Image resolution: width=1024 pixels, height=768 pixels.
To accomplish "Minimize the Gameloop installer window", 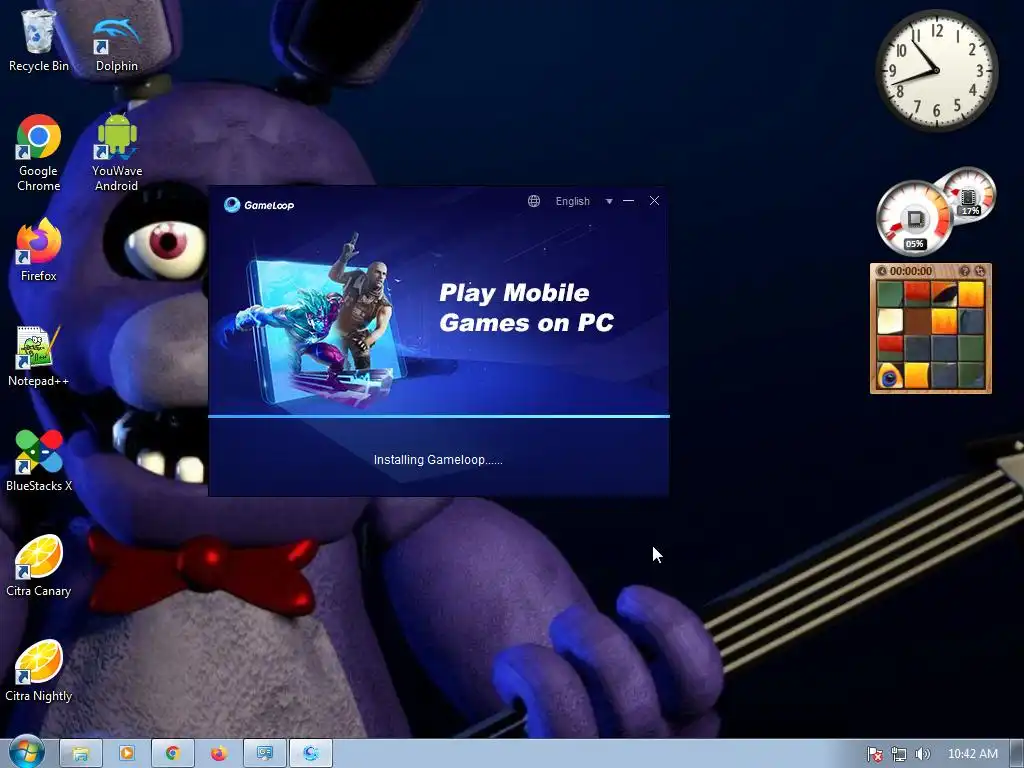I will click(x=628, y=200).
